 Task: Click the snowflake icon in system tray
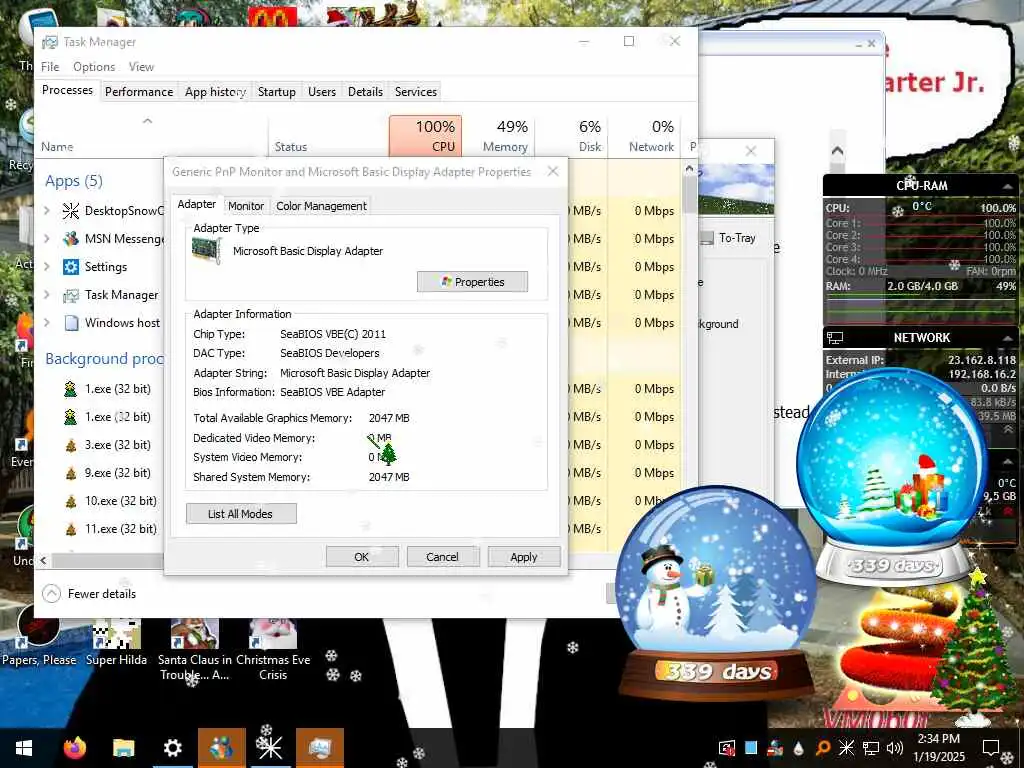click(846, 748)
